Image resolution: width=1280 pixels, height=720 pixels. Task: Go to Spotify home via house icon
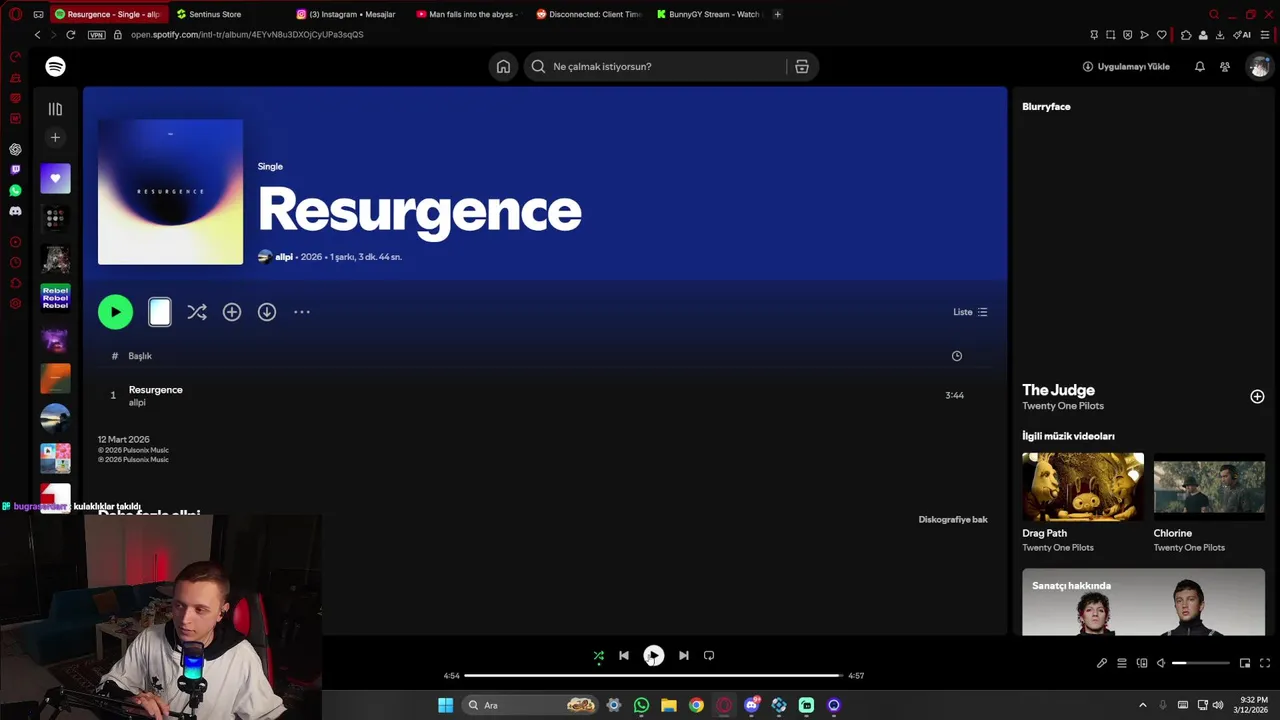click(503, 66)
